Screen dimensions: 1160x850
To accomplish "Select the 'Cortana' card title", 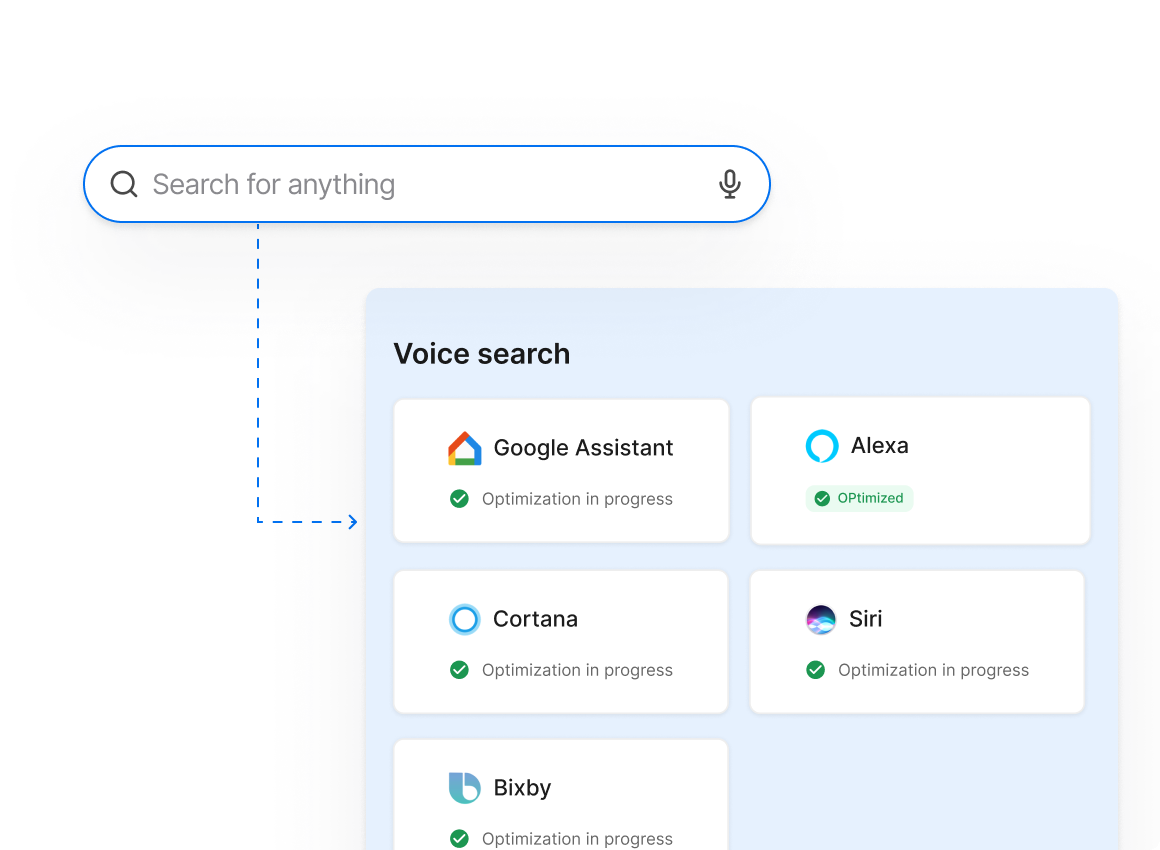I will click(x=535, y=619).
